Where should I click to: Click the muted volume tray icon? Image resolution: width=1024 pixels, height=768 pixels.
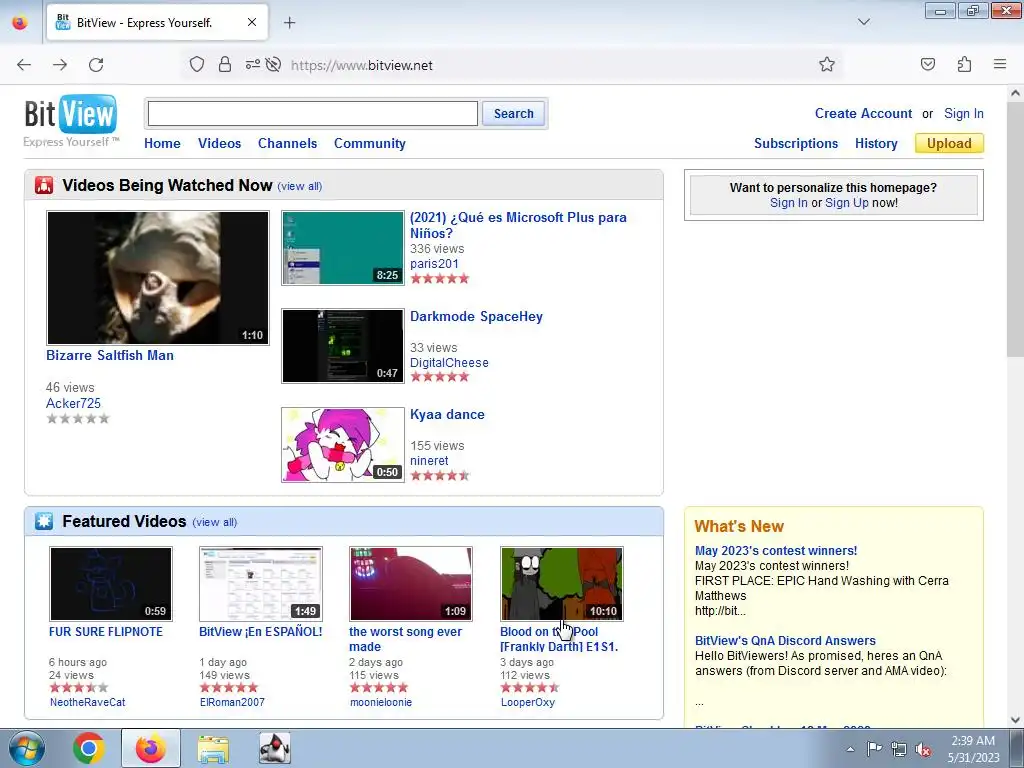pyautogui.click(x=923, y=749)
